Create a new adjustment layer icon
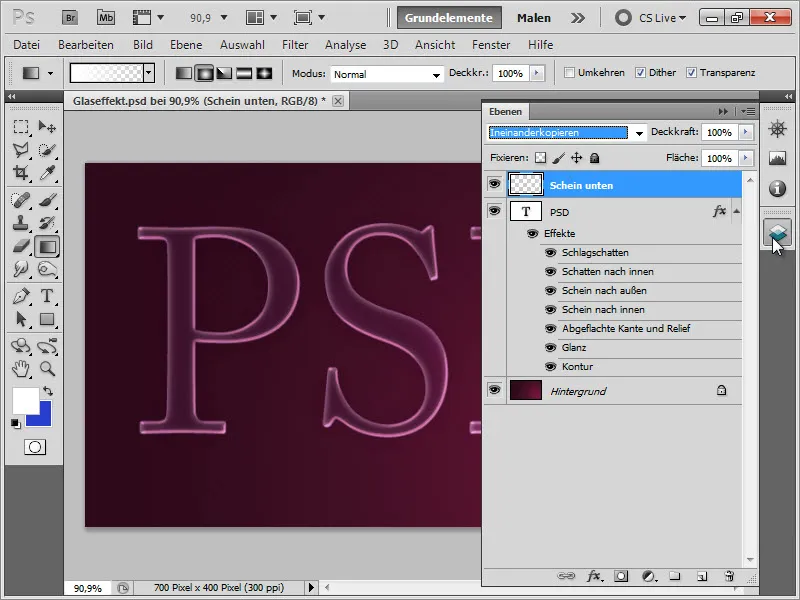Screen dimensions: 800x600 coord(648,576)
